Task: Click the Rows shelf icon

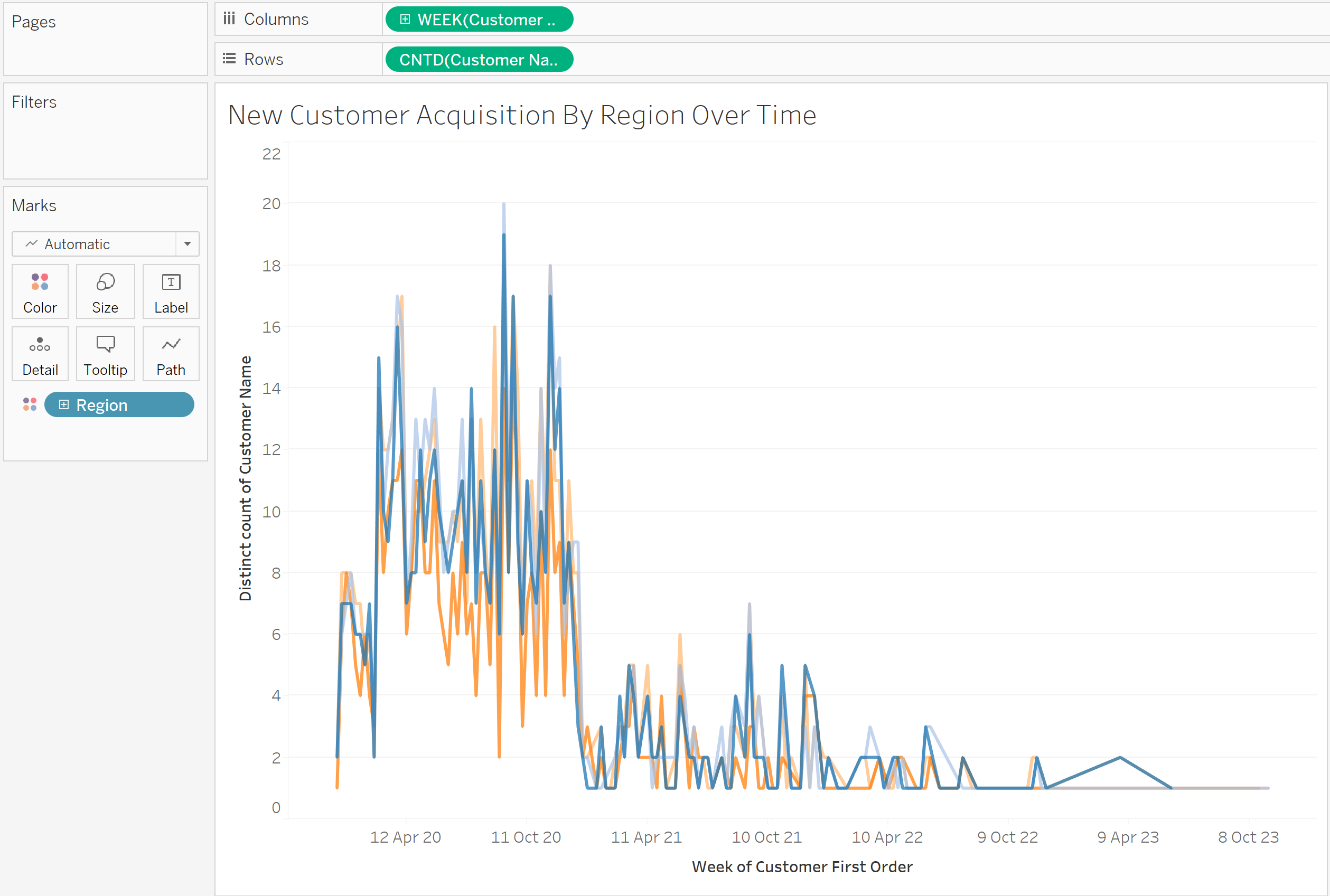Action: tap(229, 59)
